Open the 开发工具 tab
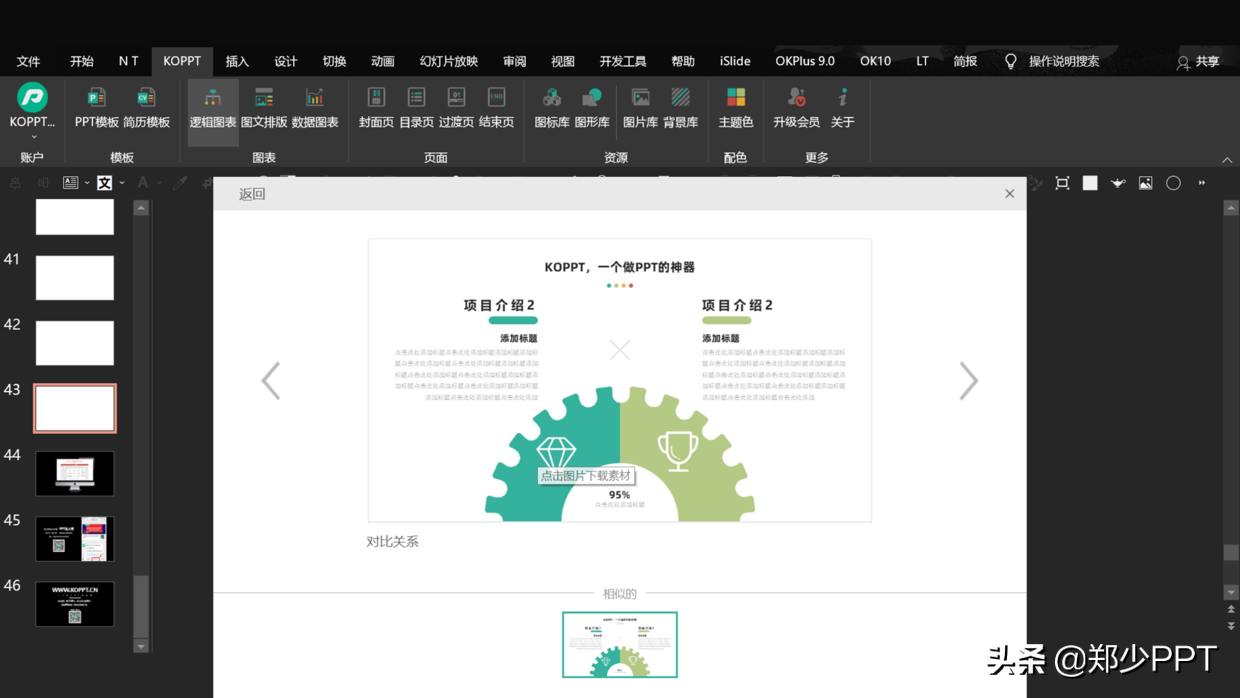 [623, 62]
